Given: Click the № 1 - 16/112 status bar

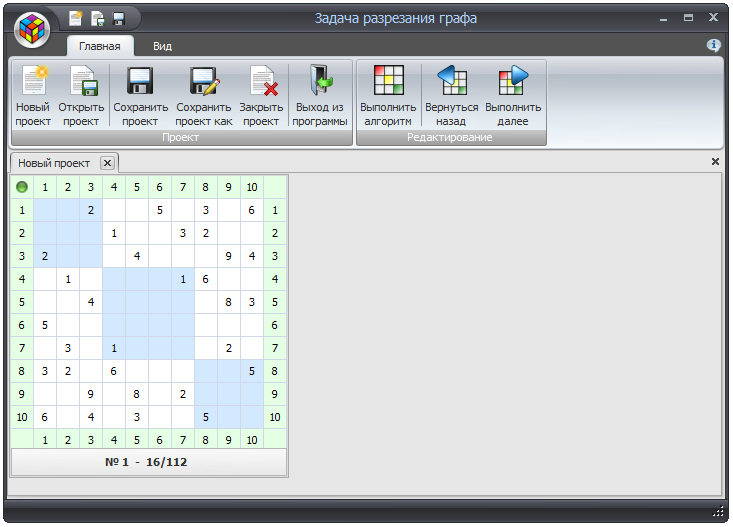Looking at the screenshot, I should click(149, 462).
